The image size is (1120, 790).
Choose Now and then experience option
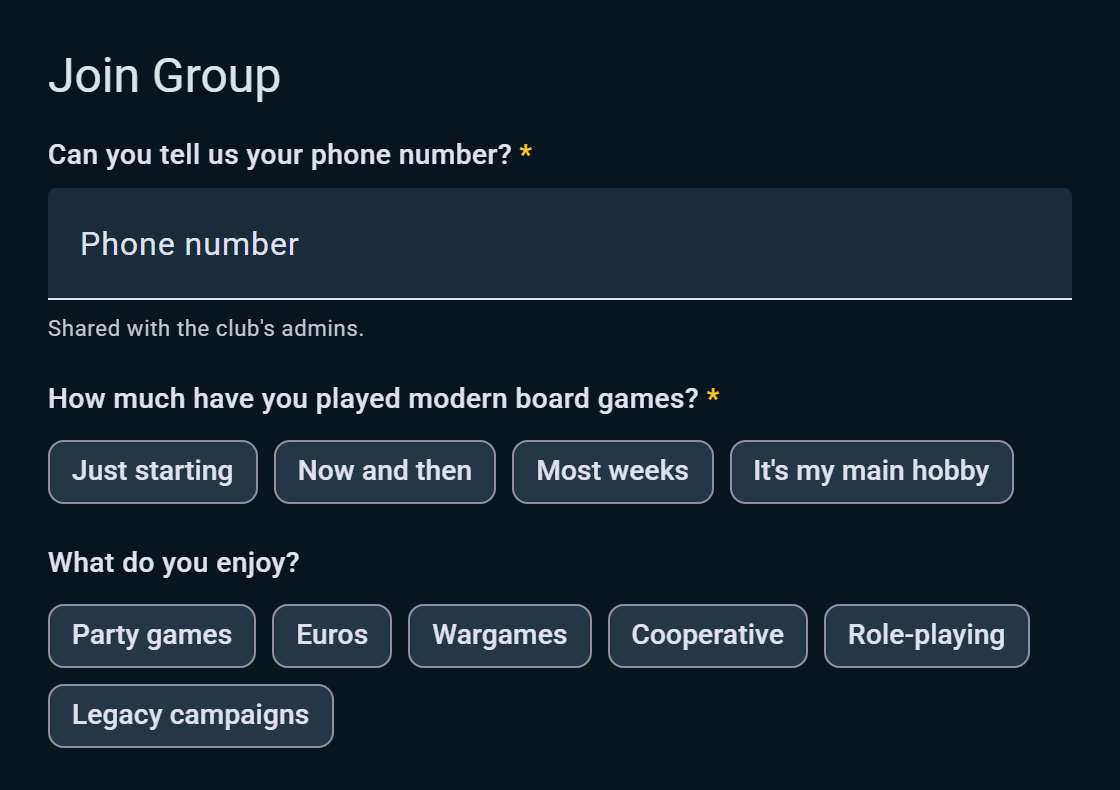coord(385,471)
